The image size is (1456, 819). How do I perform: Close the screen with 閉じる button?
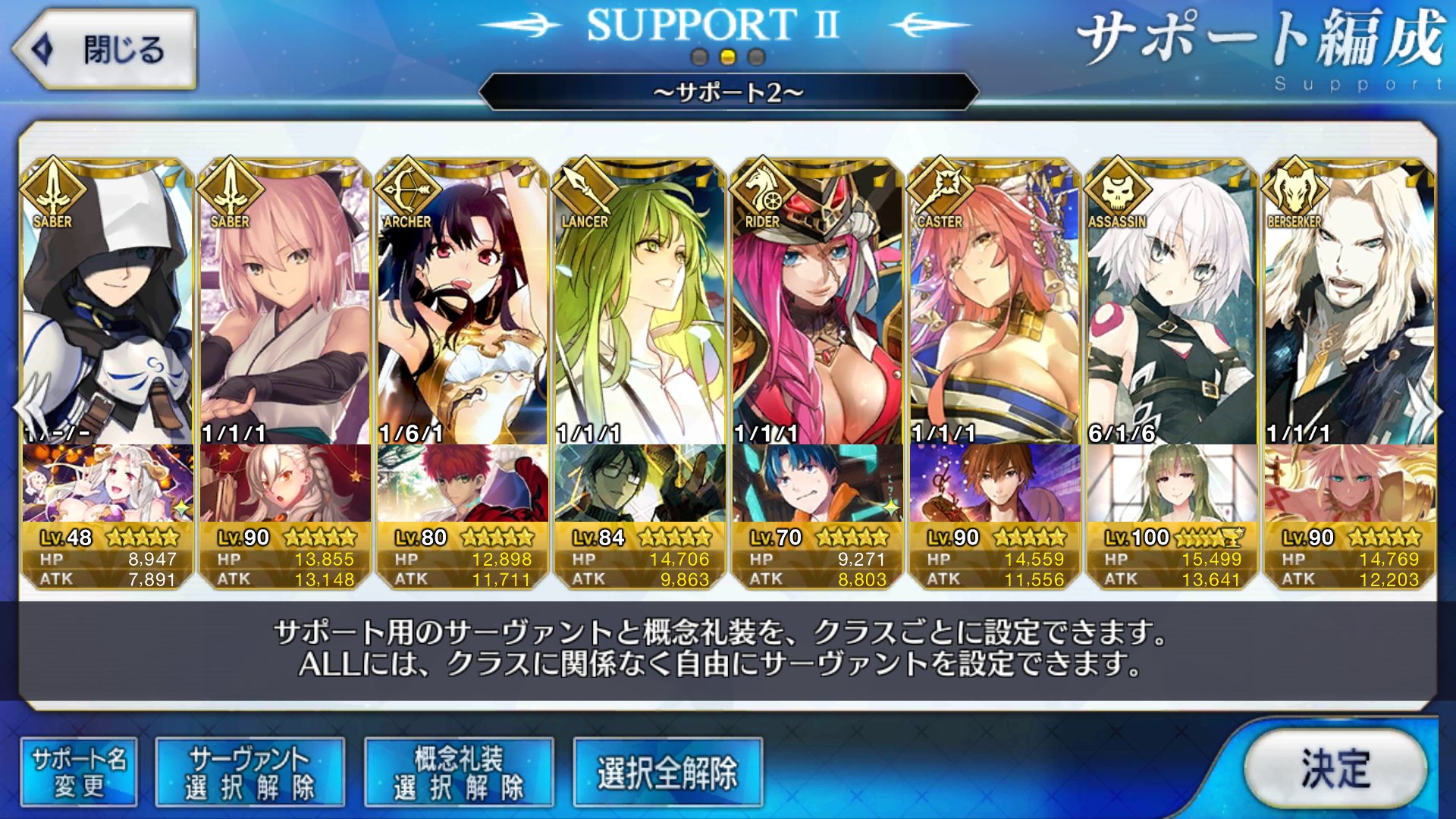click(105, 50)
